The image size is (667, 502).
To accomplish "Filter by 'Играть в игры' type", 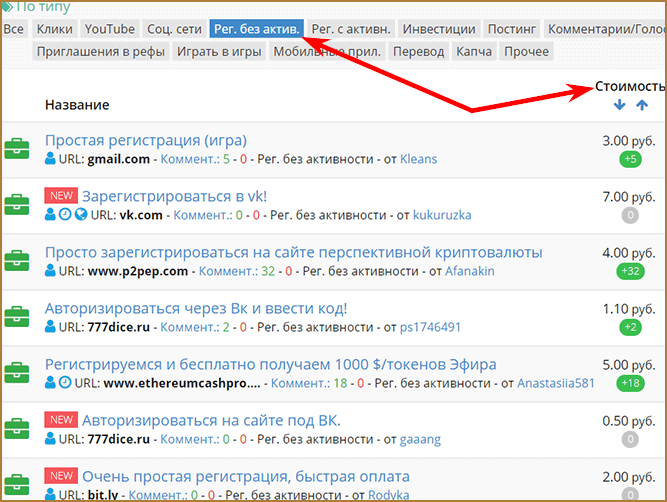I will 219,51.
